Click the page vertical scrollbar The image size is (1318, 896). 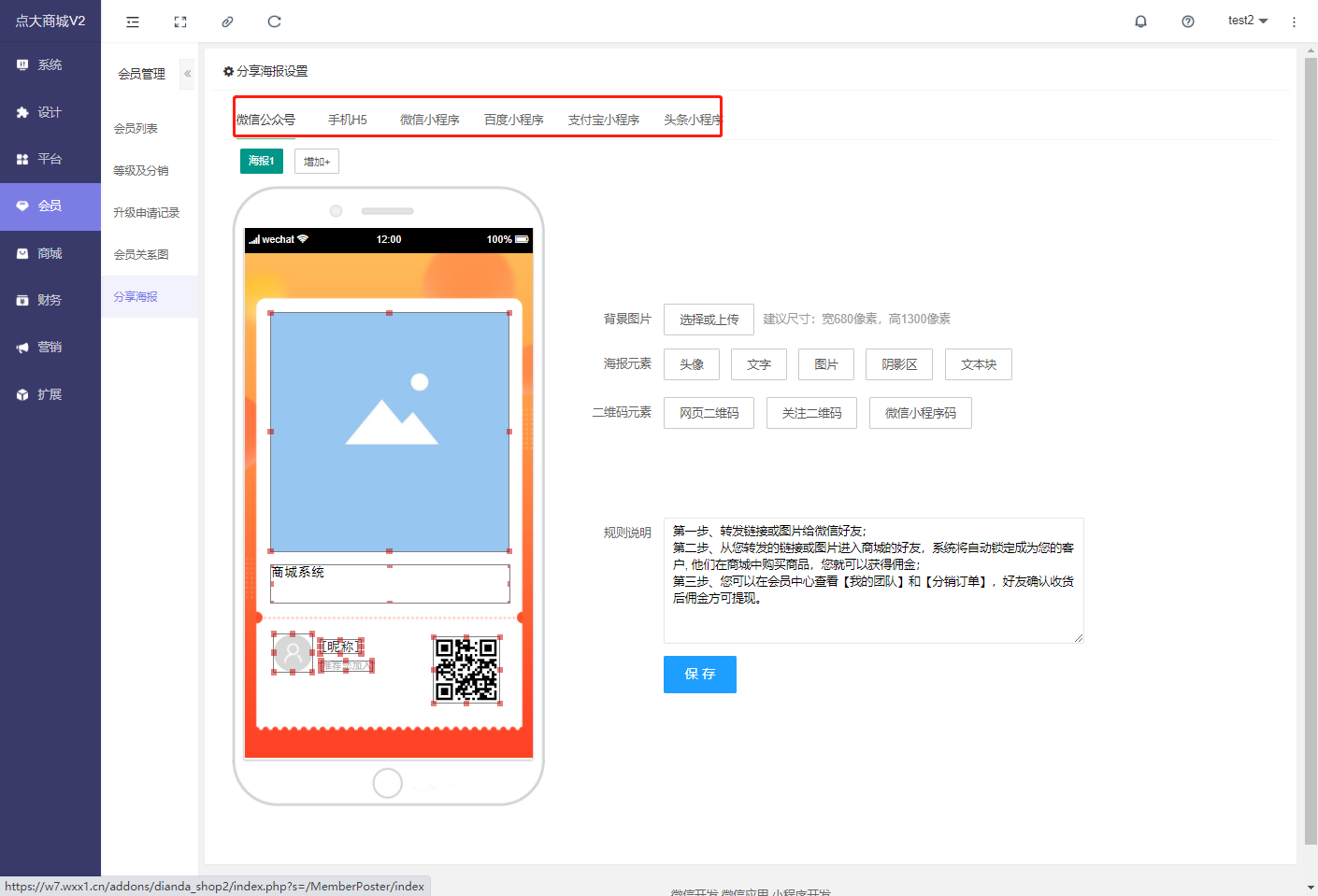[1311, 451]
